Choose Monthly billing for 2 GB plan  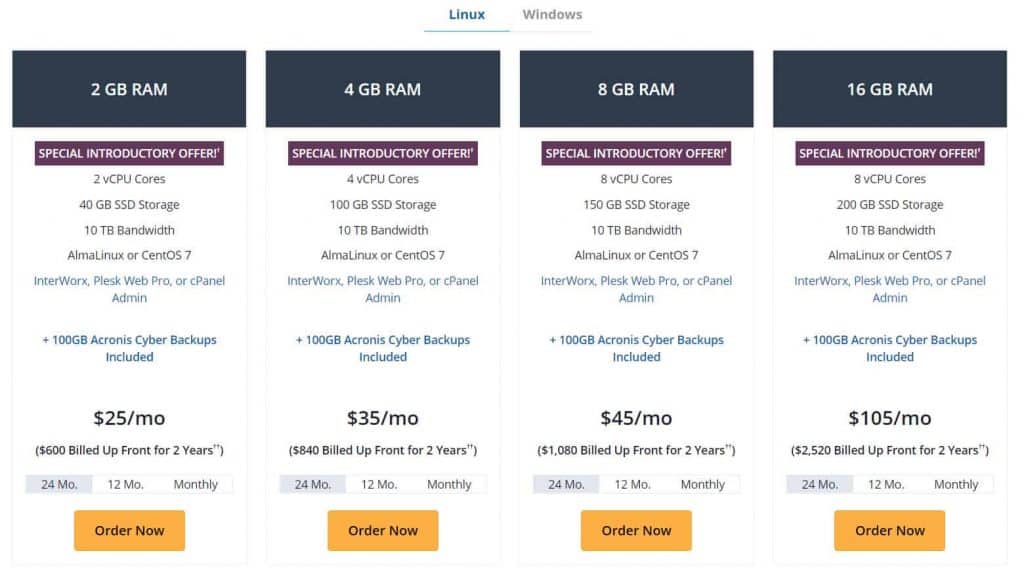point(195,484)
